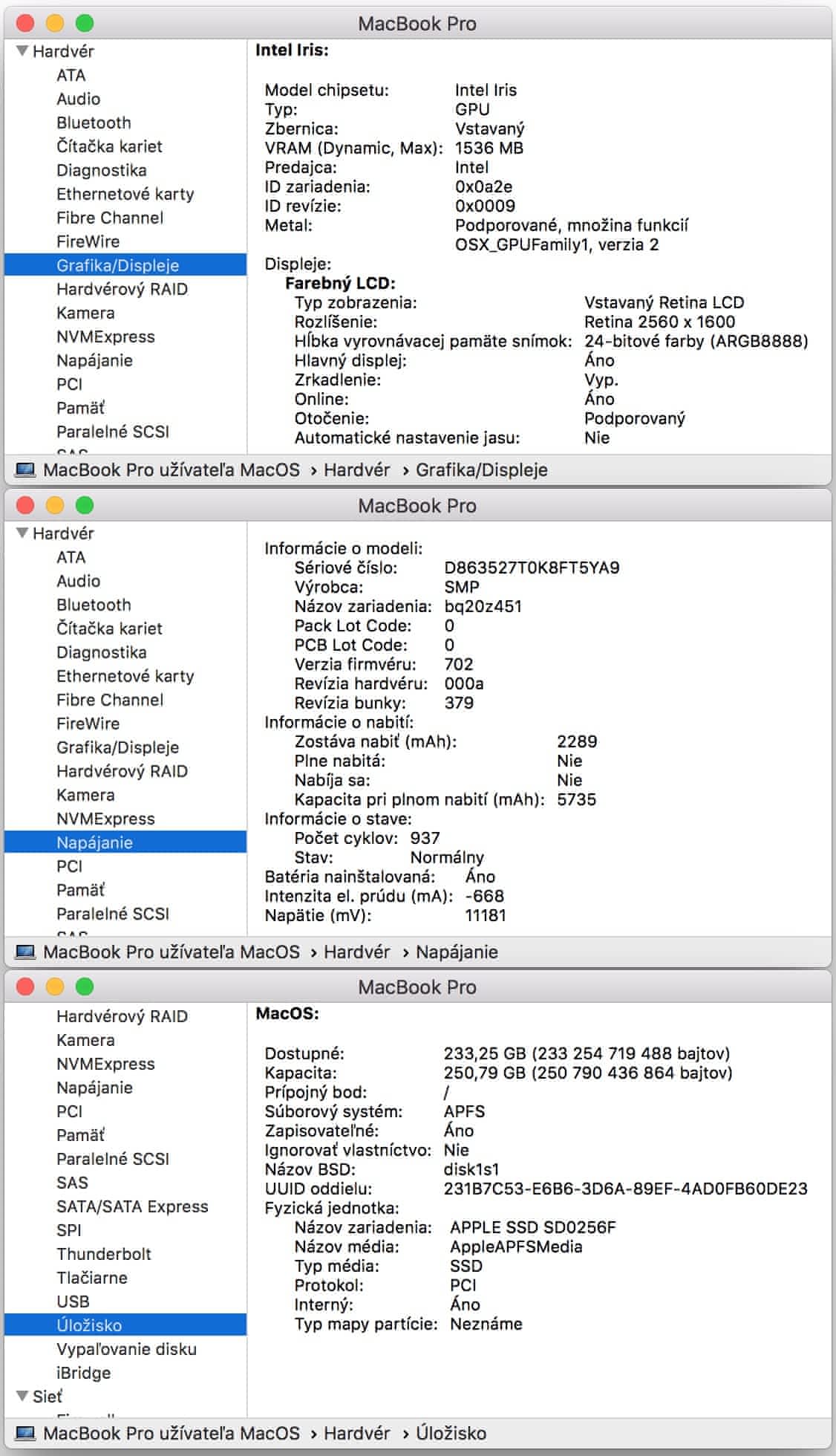Click cycle count value 937

pyautogui.click(x=425, y=838)
